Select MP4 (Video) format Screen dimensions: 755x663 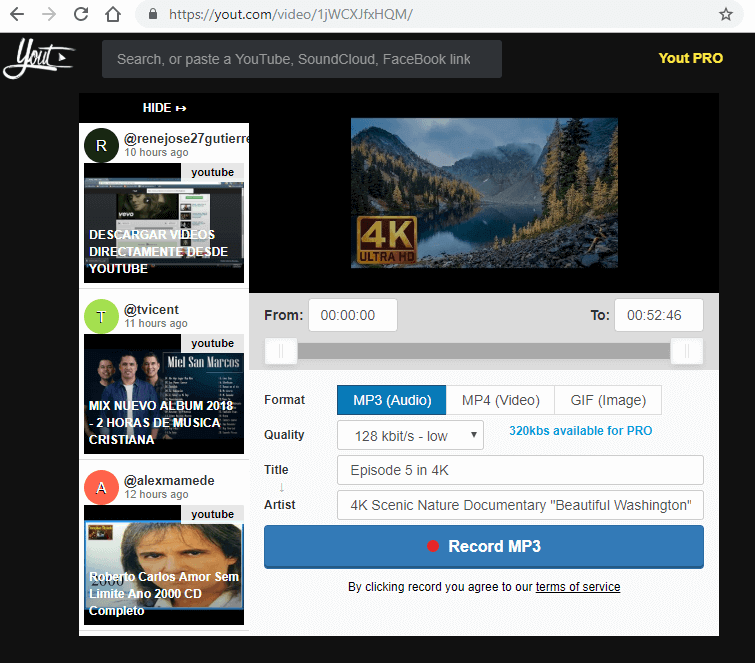click(500, 400)
